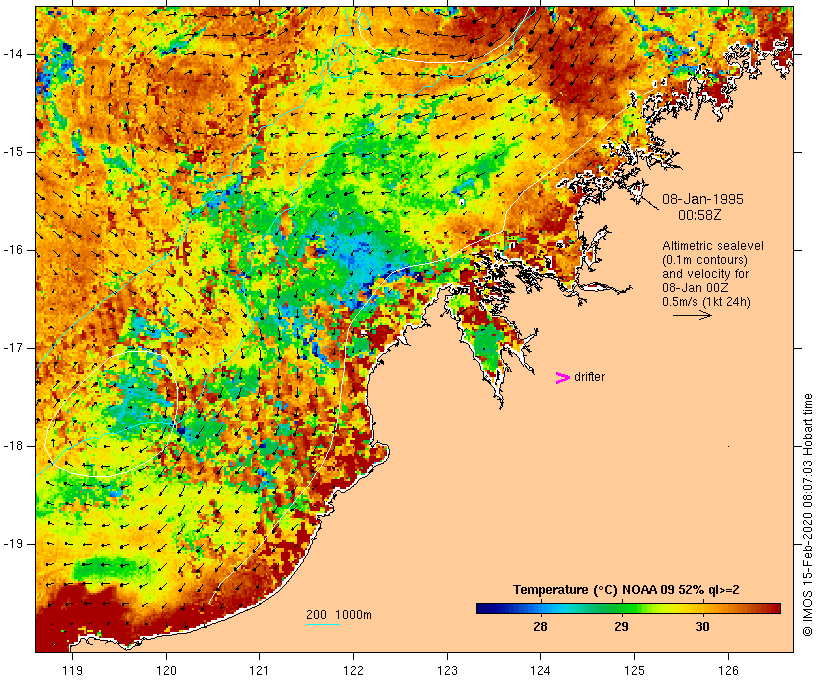The height and width of the screenshot is (680, 820).
Task: Click the 'and velocity for' text
Action: coord(705,274)
